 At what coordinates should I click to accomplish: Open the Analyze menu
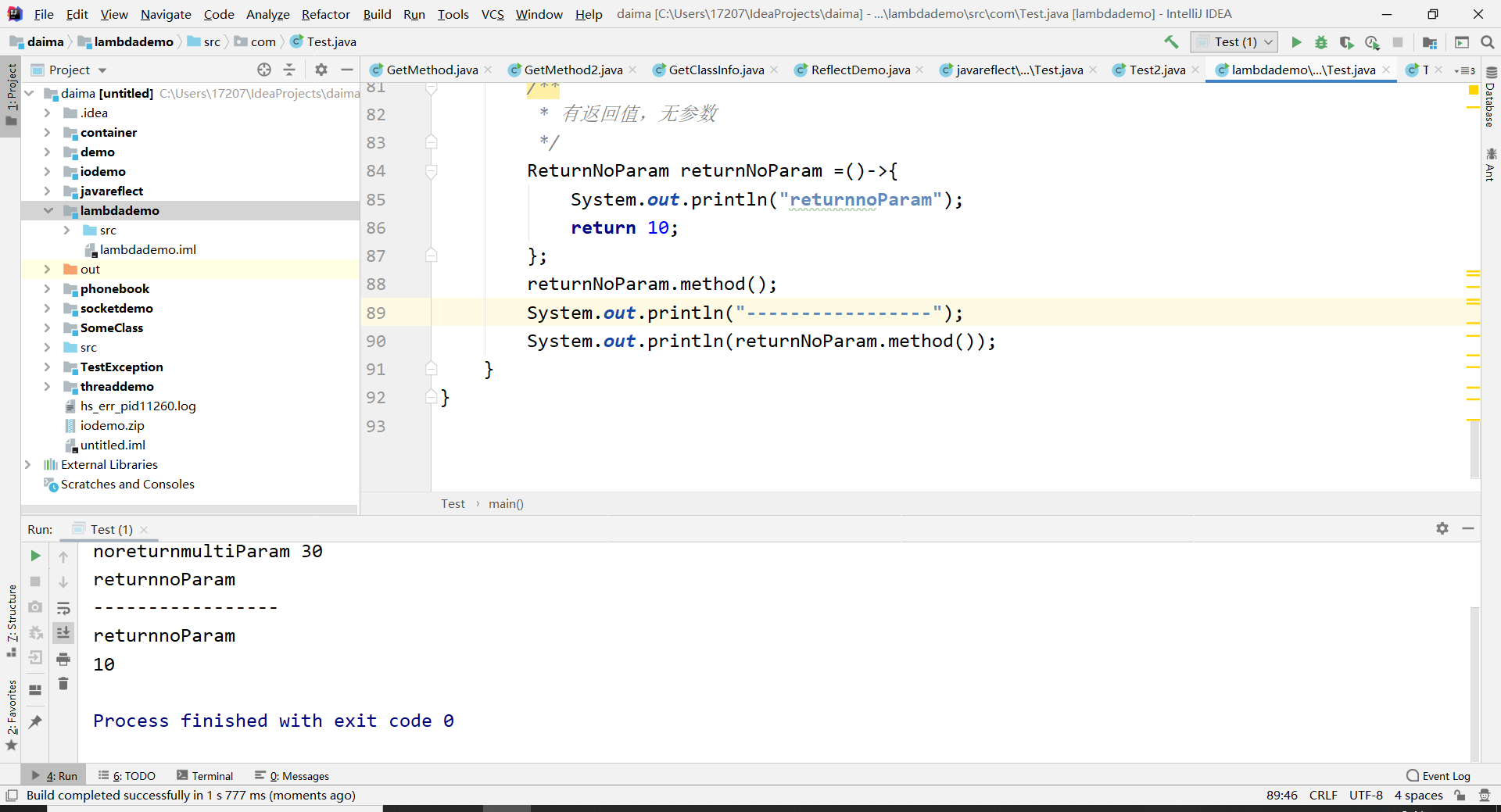tap(267, 14)
